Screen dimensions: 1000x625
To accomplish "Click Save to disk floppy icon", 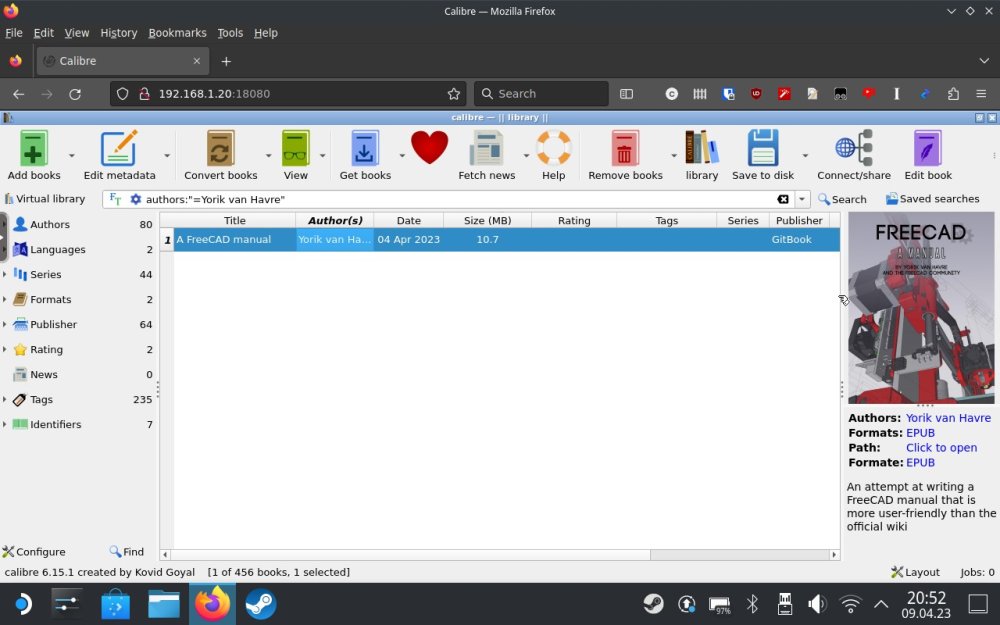I will click(x=763, y=149).
